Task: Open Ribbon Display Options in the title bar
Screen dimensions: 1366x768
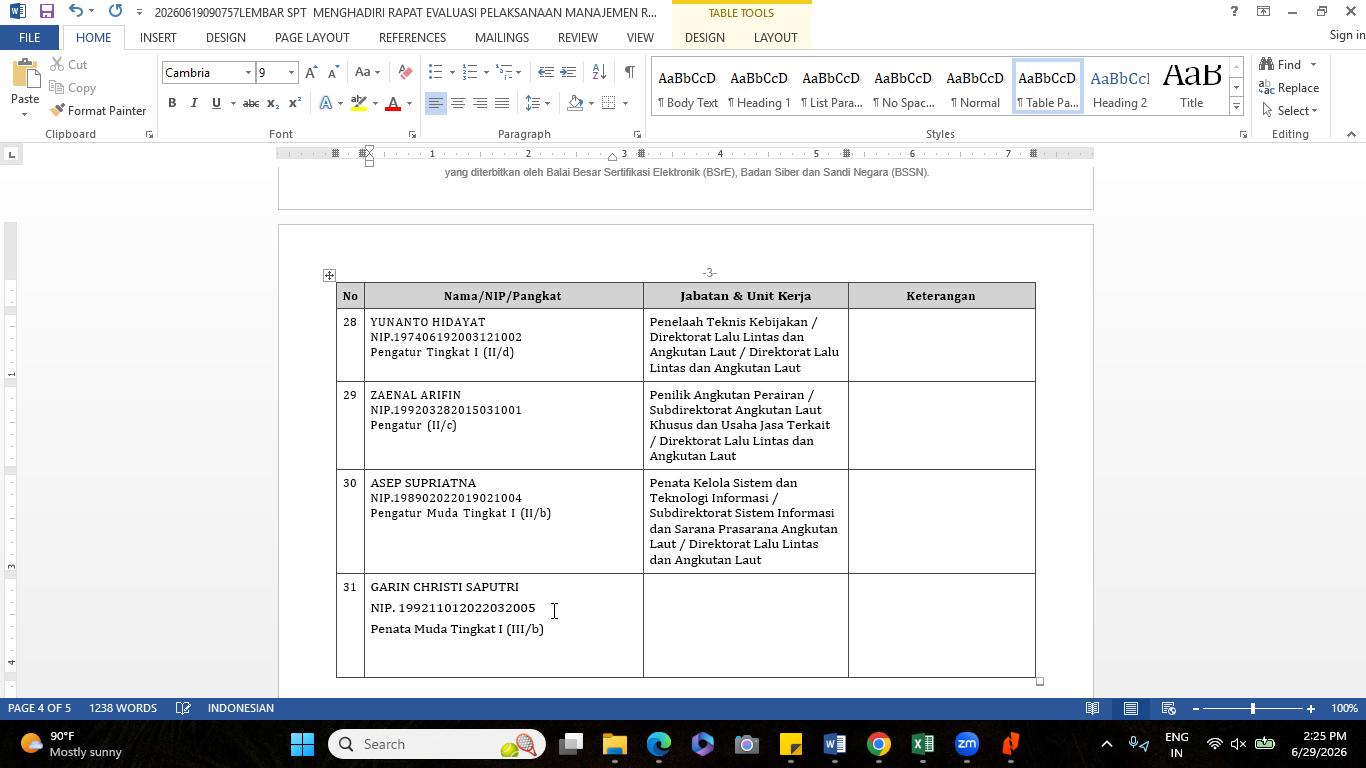Action: [1263, 12]
